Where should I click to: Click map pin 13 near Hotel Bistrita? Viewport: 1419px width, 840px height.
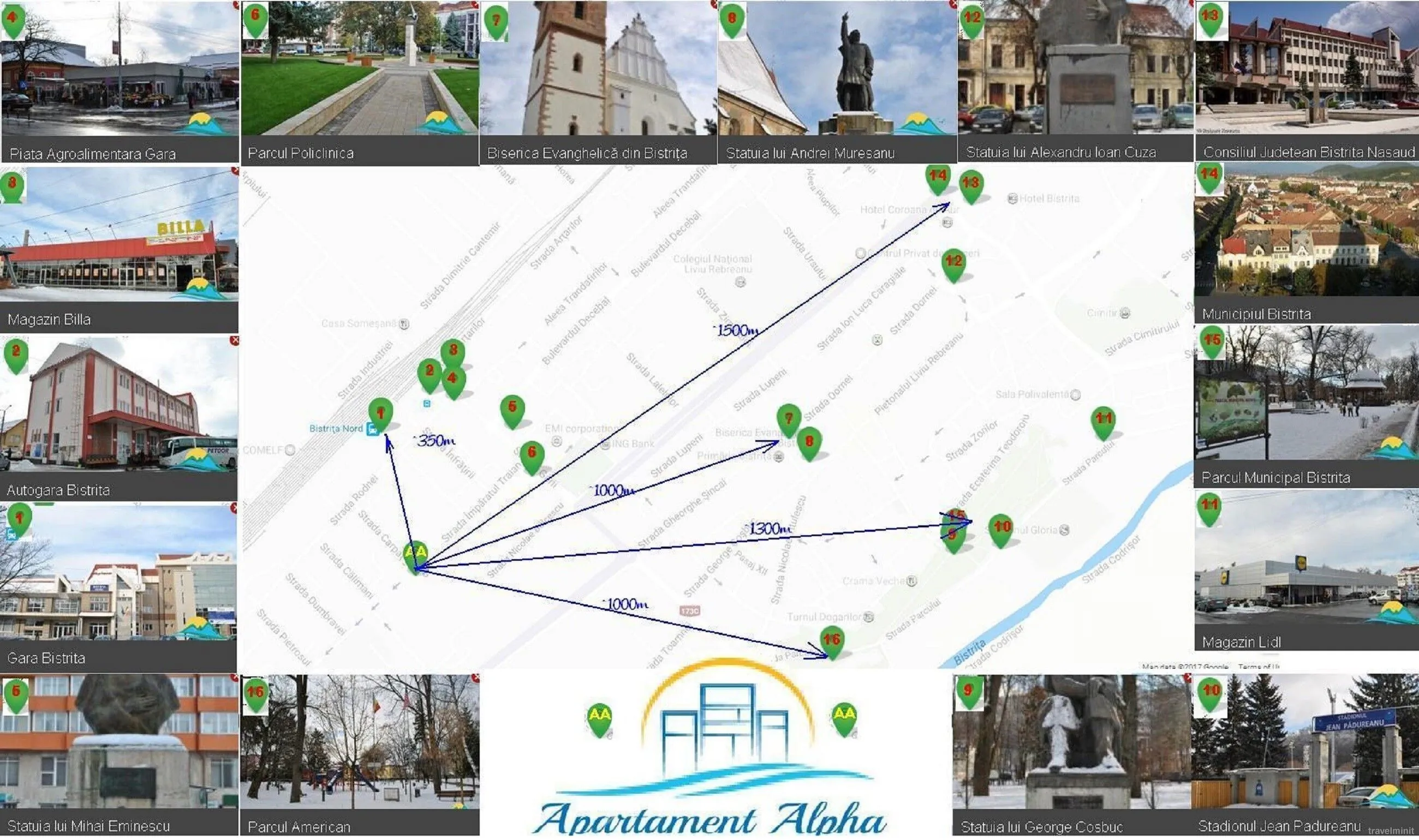[970, 185]
